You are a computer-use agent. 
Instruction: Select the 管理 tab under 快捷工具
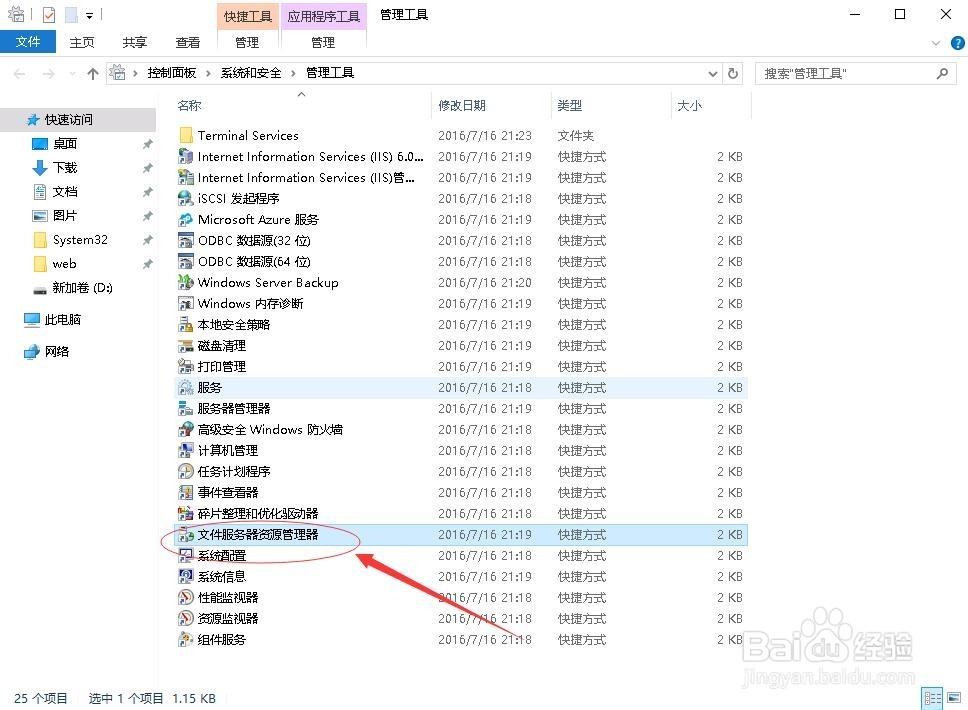(x=246, y=42)
